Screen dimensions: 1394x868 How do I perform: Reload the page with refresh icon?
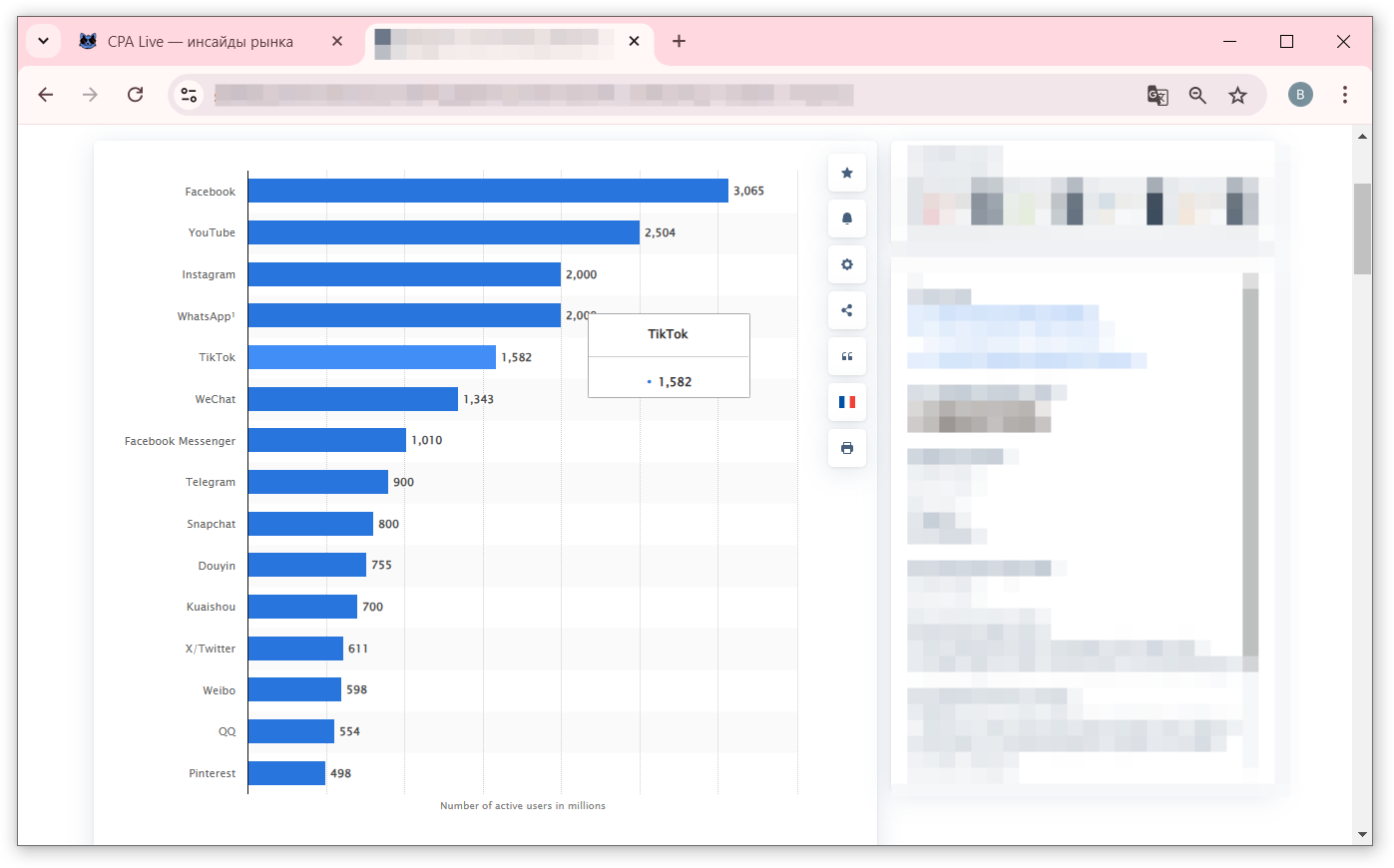click(136, 95)
